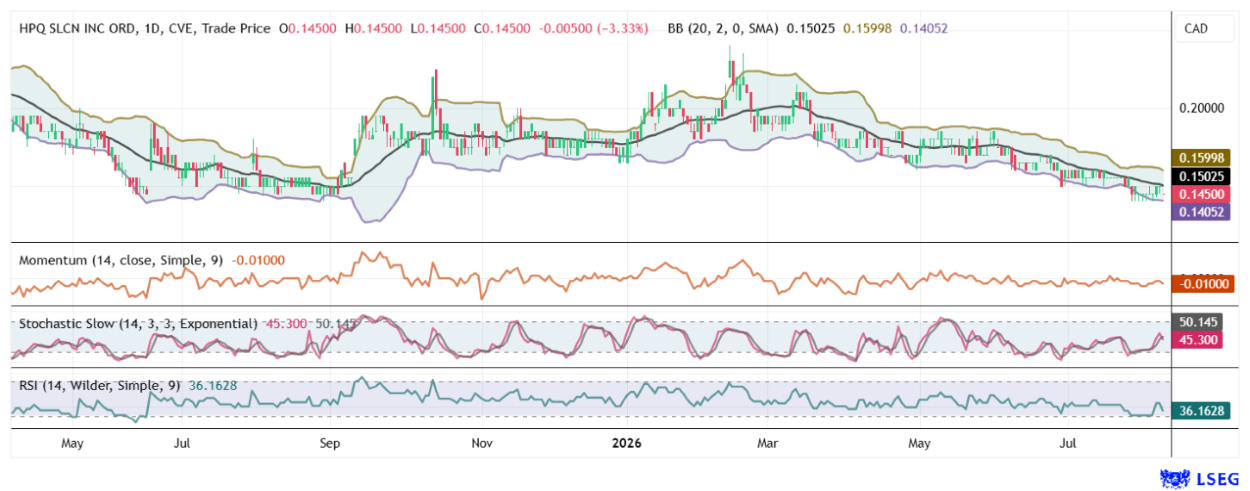The image size is (1250, 491).
Task: Click the Momentum (14, close, Simple, 9) label
Action: (x=122, y=260)
